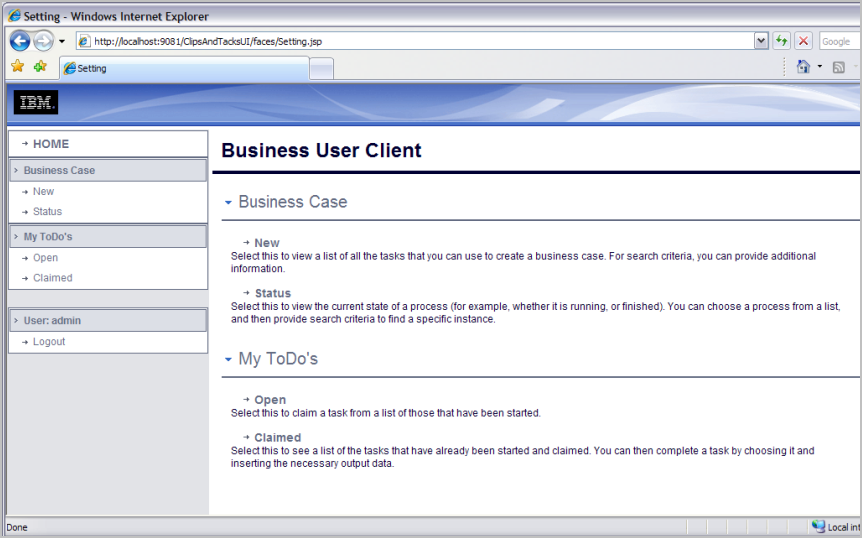Click the browser Forward arrow button
The width and height of the screenshot is (862, 538).
(x=43, y=41)
